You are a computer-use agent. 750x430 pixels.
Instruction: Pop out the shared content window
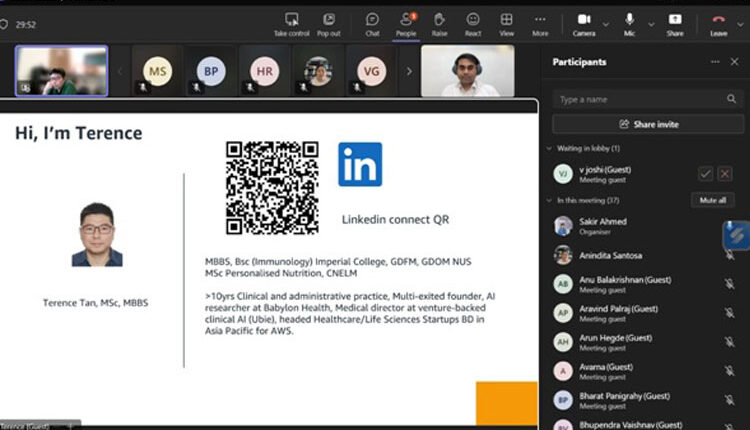click(x=328, y=22)
